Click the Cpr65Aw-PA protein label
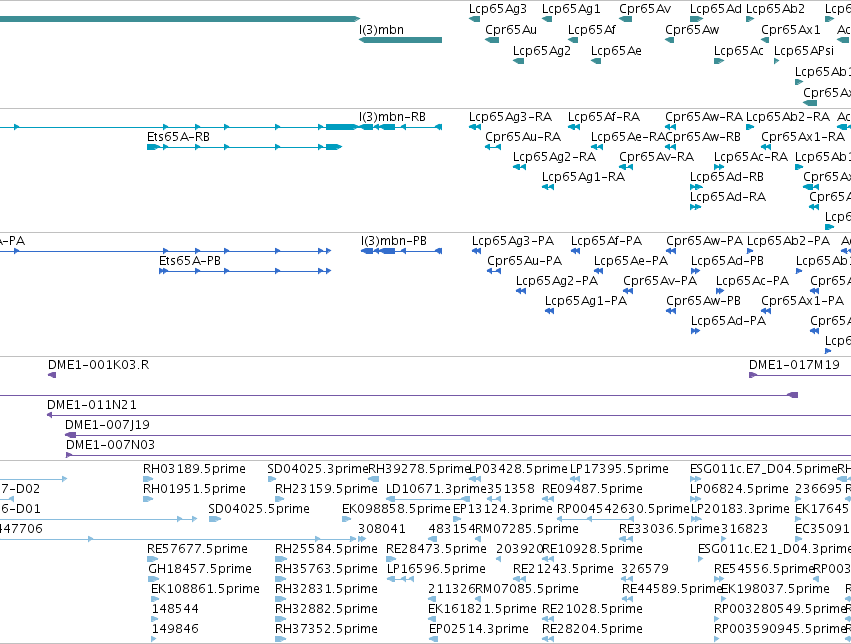The height and width of the screenshot is (644, 851). 704,241
